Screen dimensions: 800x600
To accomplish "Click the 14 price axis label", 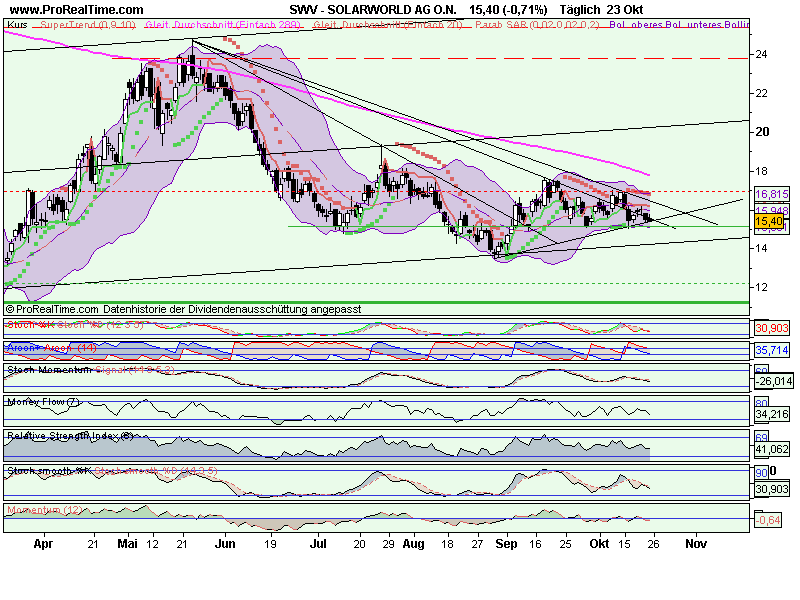I will (x=761, y=248).
